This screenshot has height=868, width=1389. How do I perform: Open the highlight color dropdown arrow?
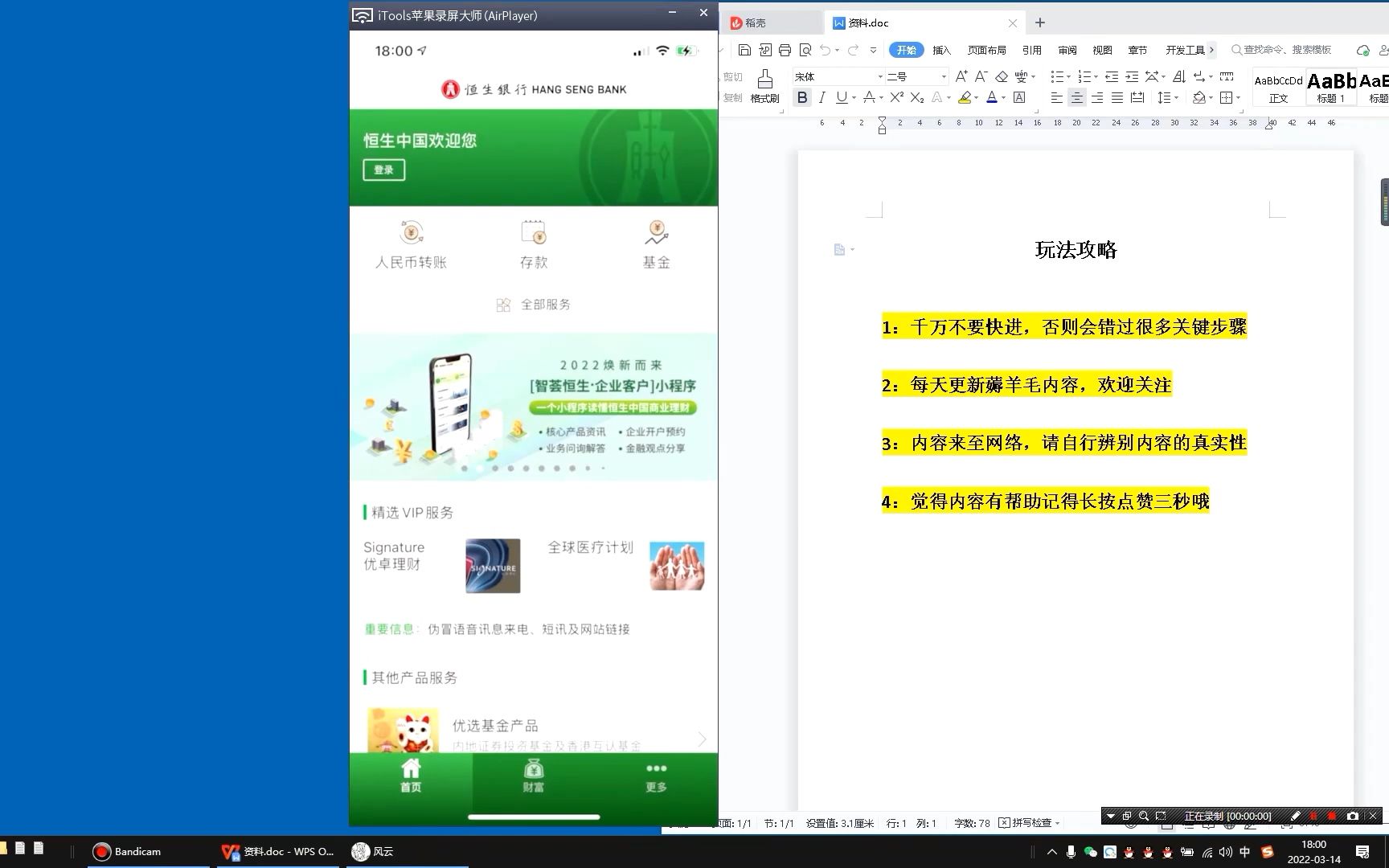[976, 97]
